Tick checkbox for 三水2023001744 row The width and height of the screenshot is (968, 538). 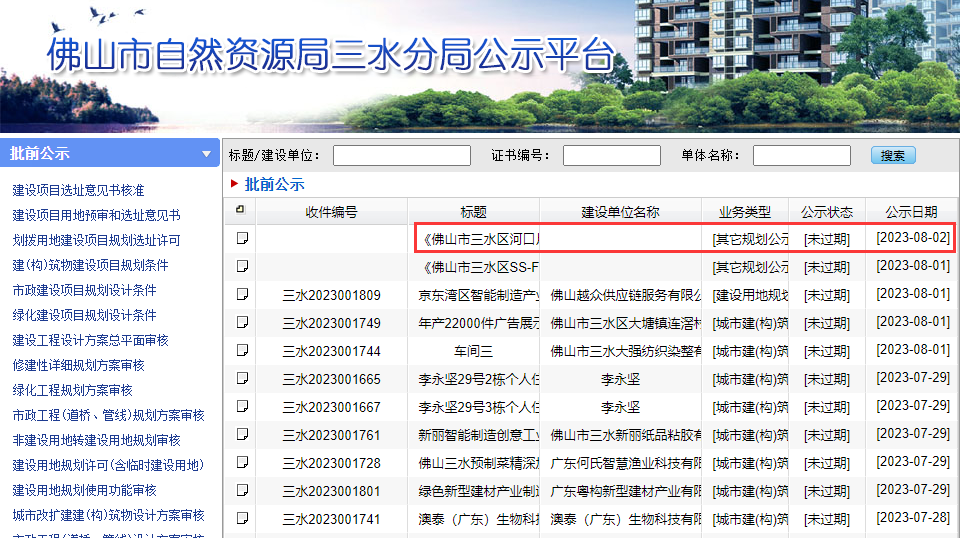point(243,350)
